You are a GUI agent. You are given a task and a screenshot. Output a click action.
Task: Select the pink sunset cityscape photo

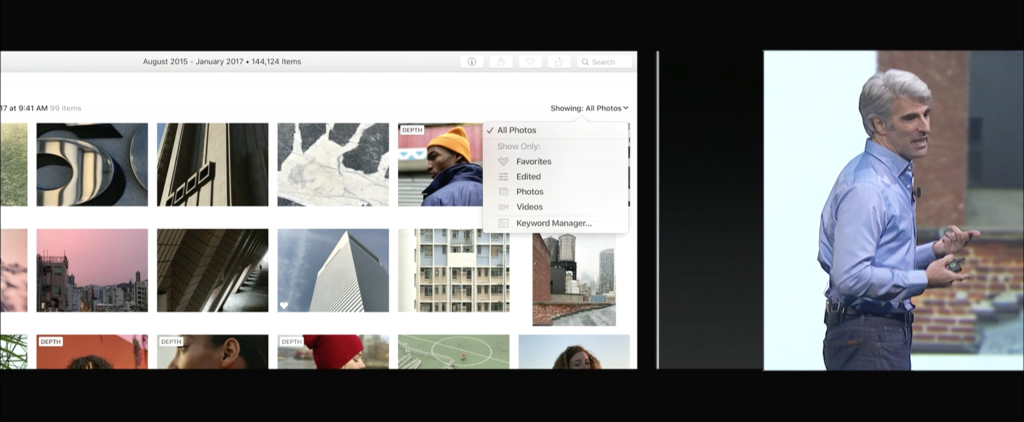[92, 270]
